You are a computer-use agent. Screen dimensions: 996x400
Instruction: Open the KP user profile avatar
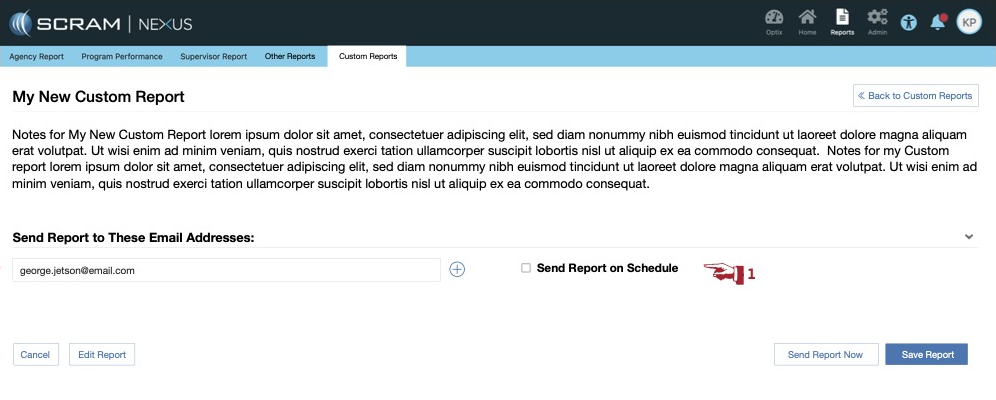969,22
